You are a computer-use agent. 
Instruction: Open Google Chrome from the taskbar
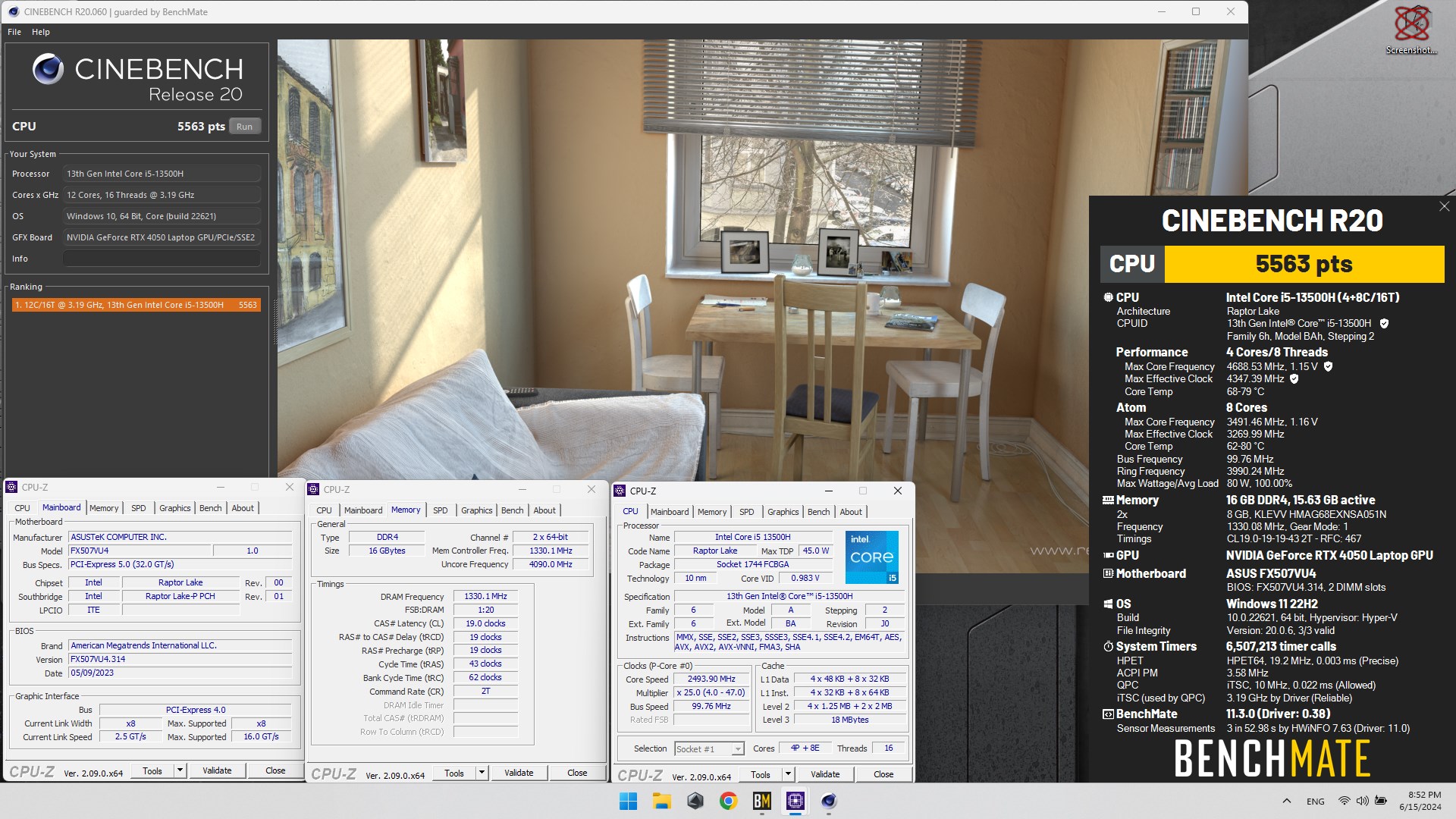(729, 801)
